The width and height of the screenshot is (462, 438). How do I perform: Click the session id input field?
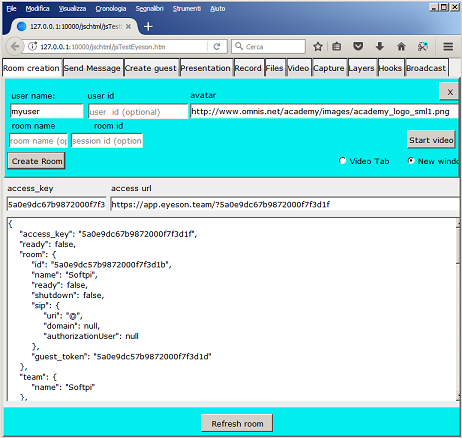[x=107, y=141]
